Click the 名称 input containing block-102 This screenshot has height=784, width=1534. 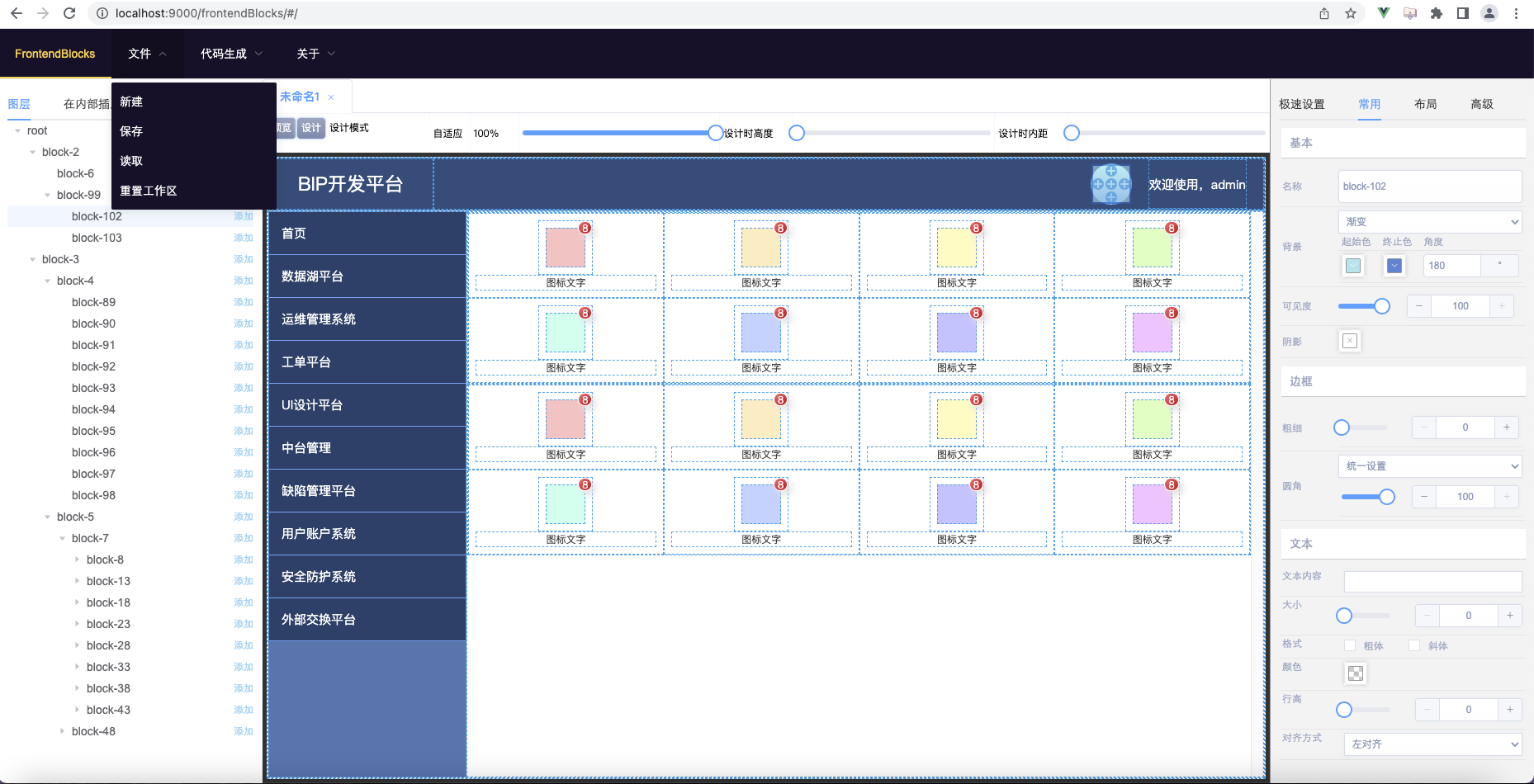1430,187
